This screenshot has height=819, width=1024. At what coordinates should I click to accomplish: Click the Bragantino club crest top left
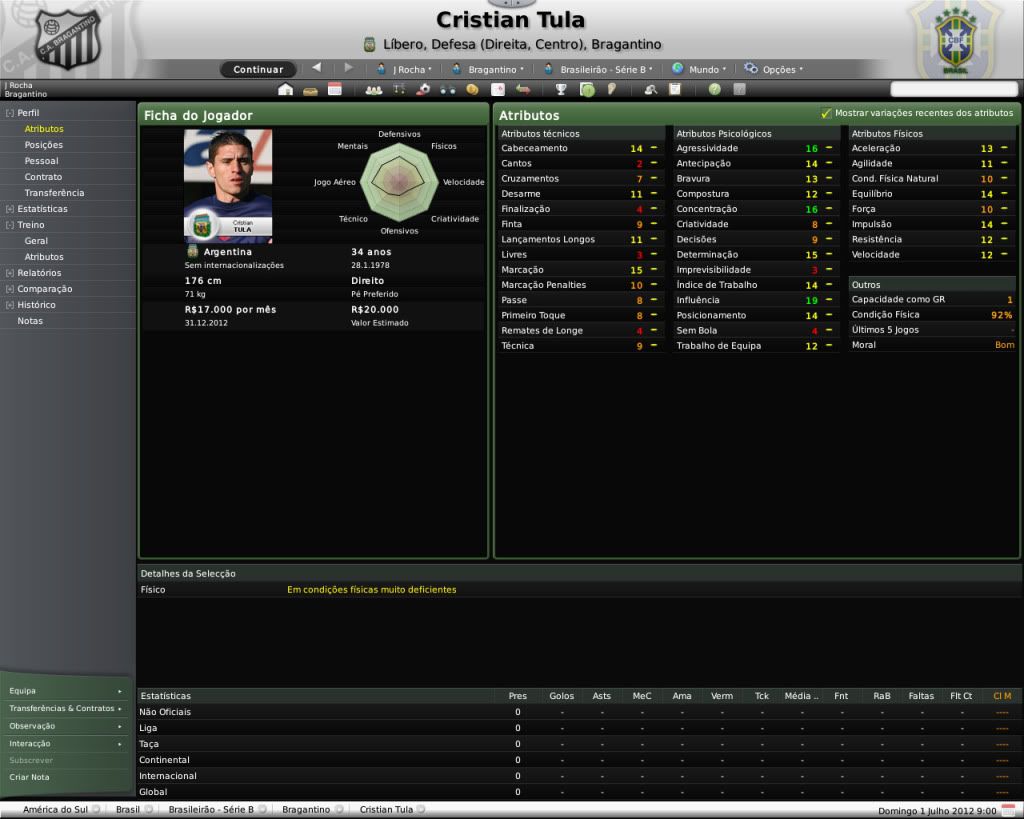point(67,39)
